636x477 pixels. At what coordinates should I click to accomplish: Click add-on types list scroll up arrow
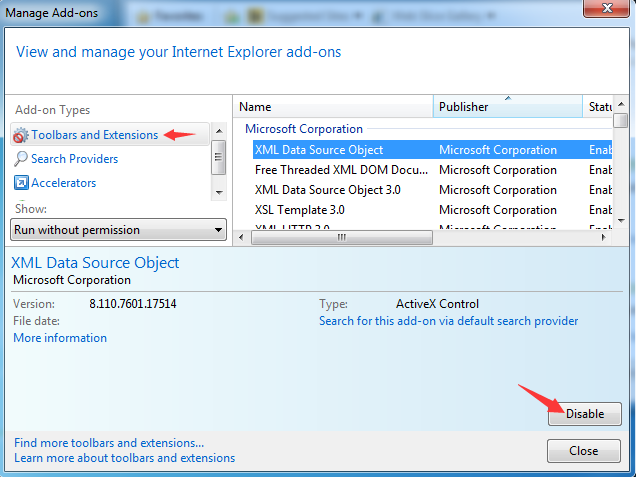pyautogui.click(x=219, y=131)
